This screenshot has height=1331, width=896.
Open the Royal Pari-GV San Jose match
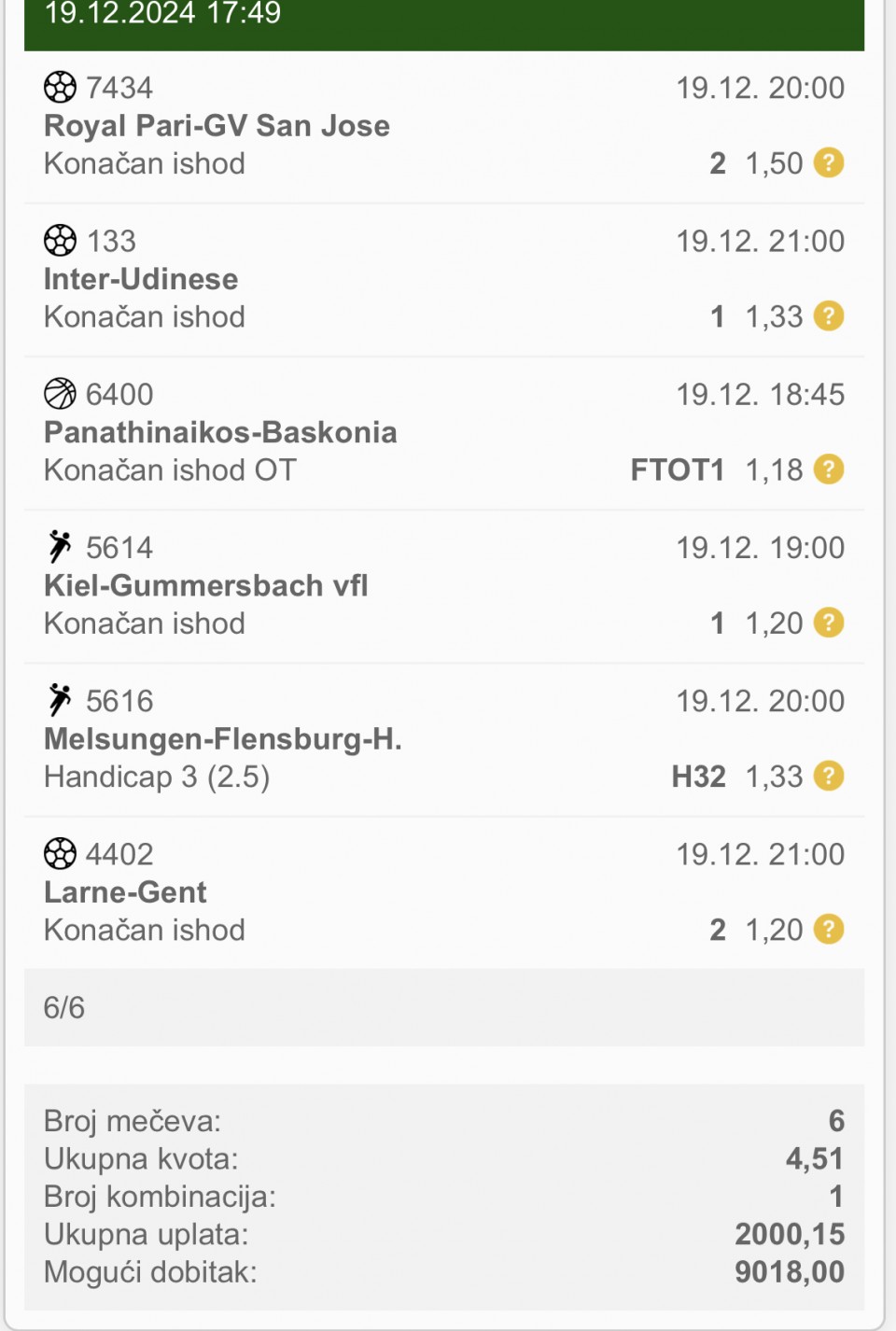217,125
